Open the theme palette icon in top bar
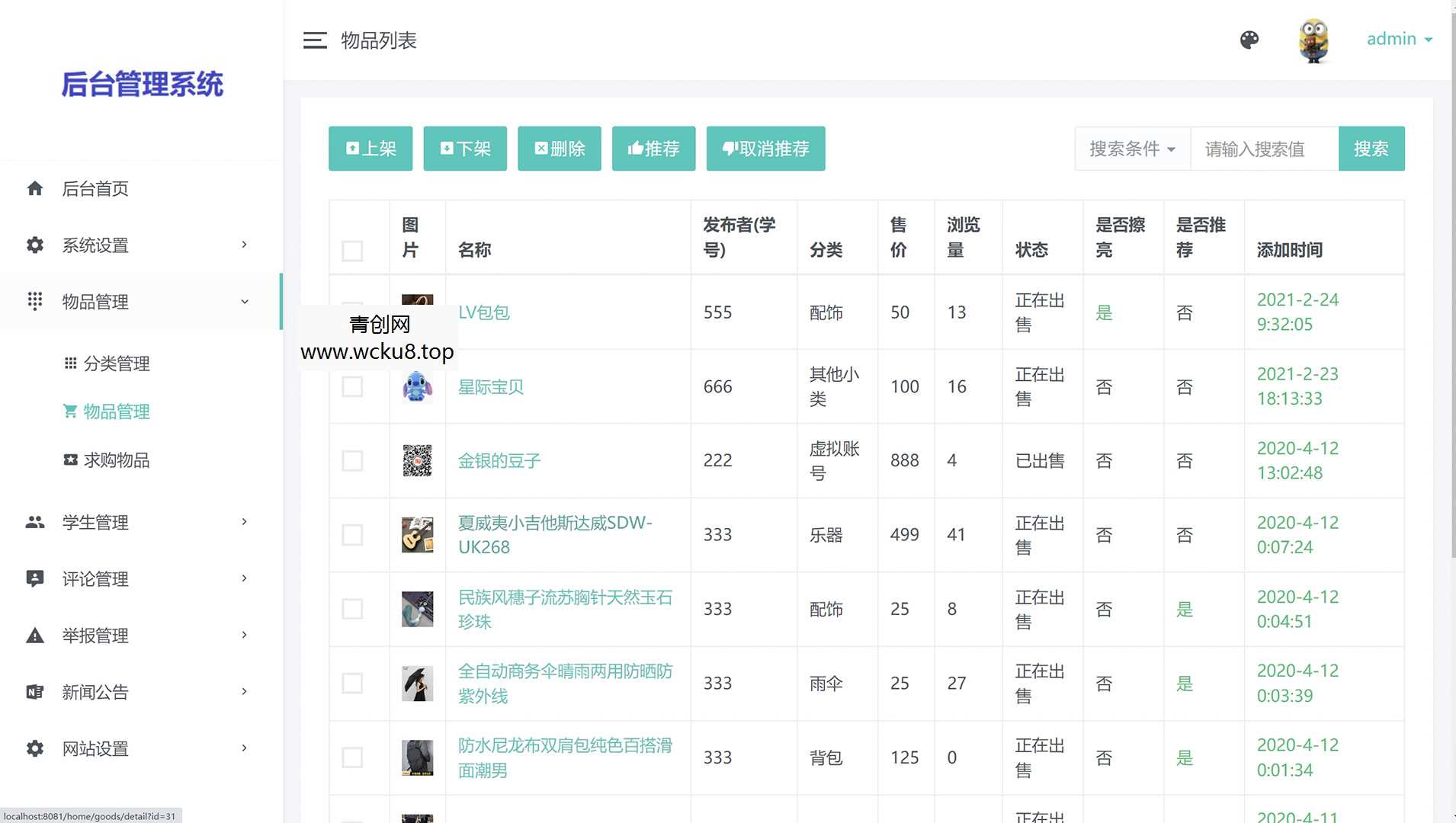 pyautogui.click(x=1249, y=40)
